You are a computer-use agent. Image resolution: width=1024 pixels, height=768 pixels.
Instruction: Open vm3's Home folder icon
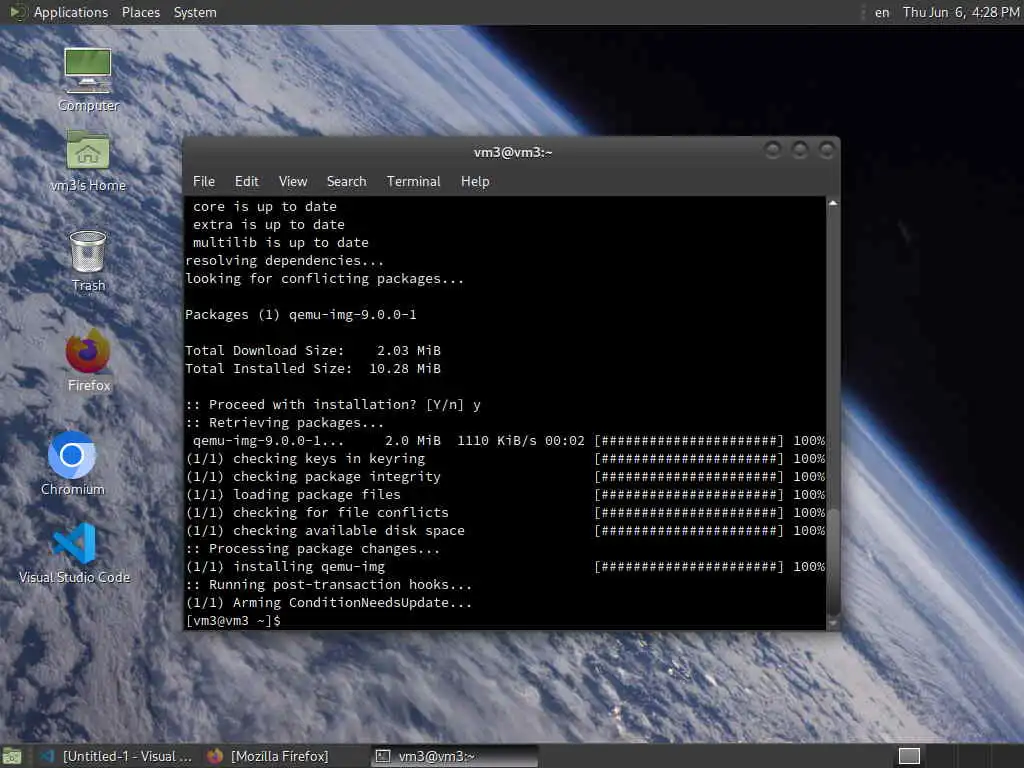(x=88, y=161)
